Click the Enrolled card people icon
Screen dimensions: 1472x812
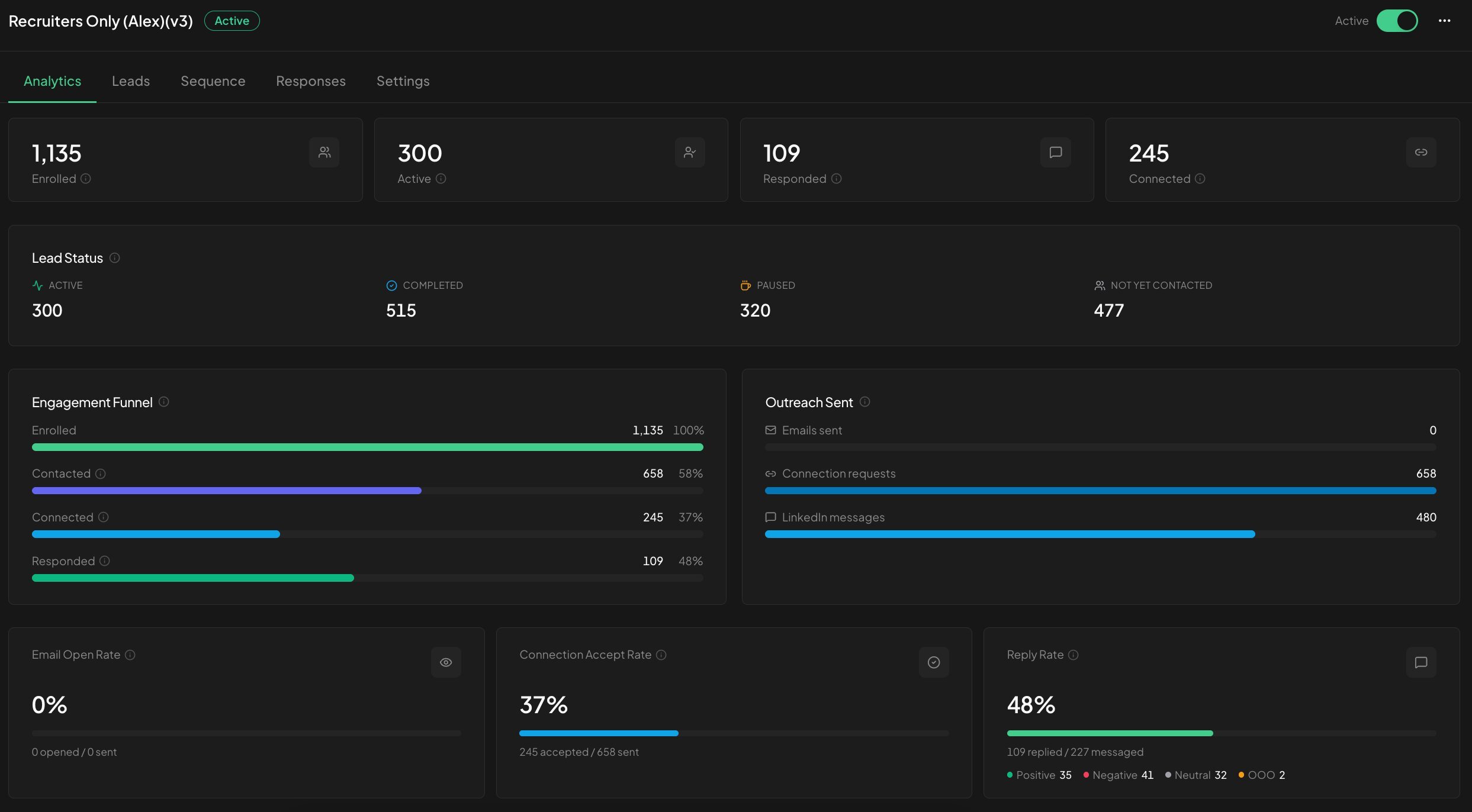[x=324, y=153]
